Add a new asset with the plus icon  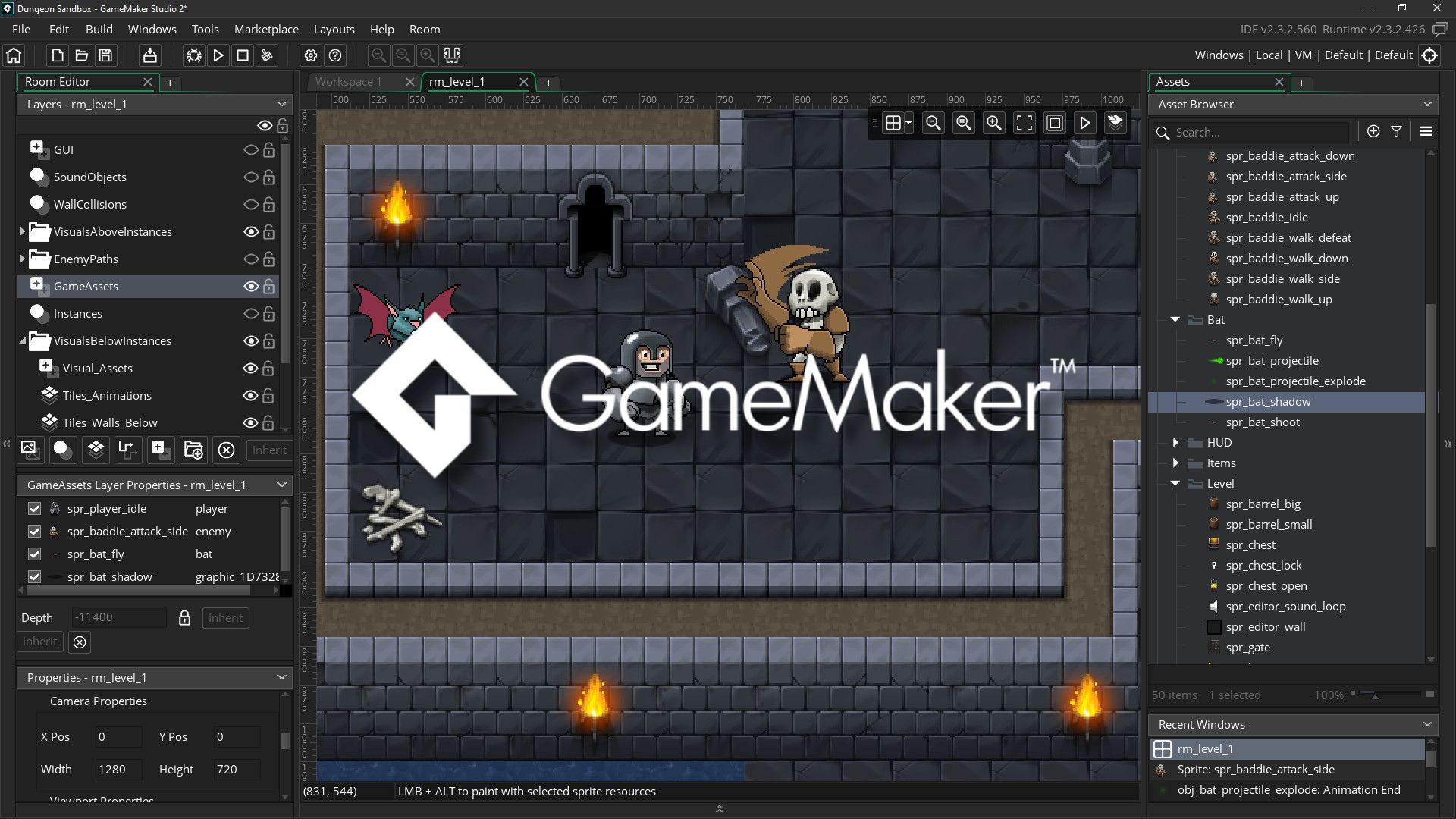pos(1373,132)
